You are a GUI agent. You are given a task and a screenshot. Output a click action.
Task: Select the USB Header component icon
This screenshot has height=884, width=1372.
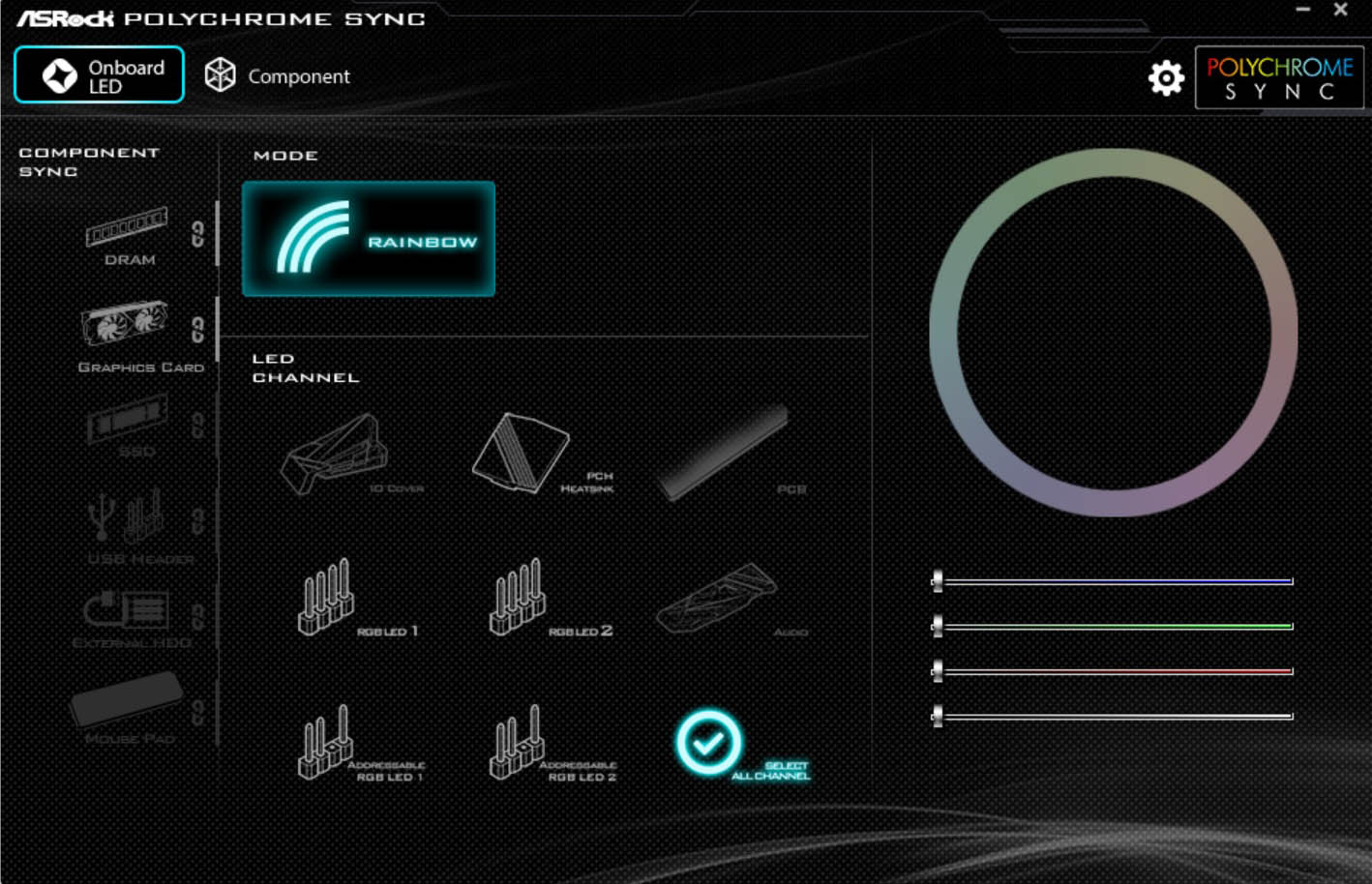(126, 516)
